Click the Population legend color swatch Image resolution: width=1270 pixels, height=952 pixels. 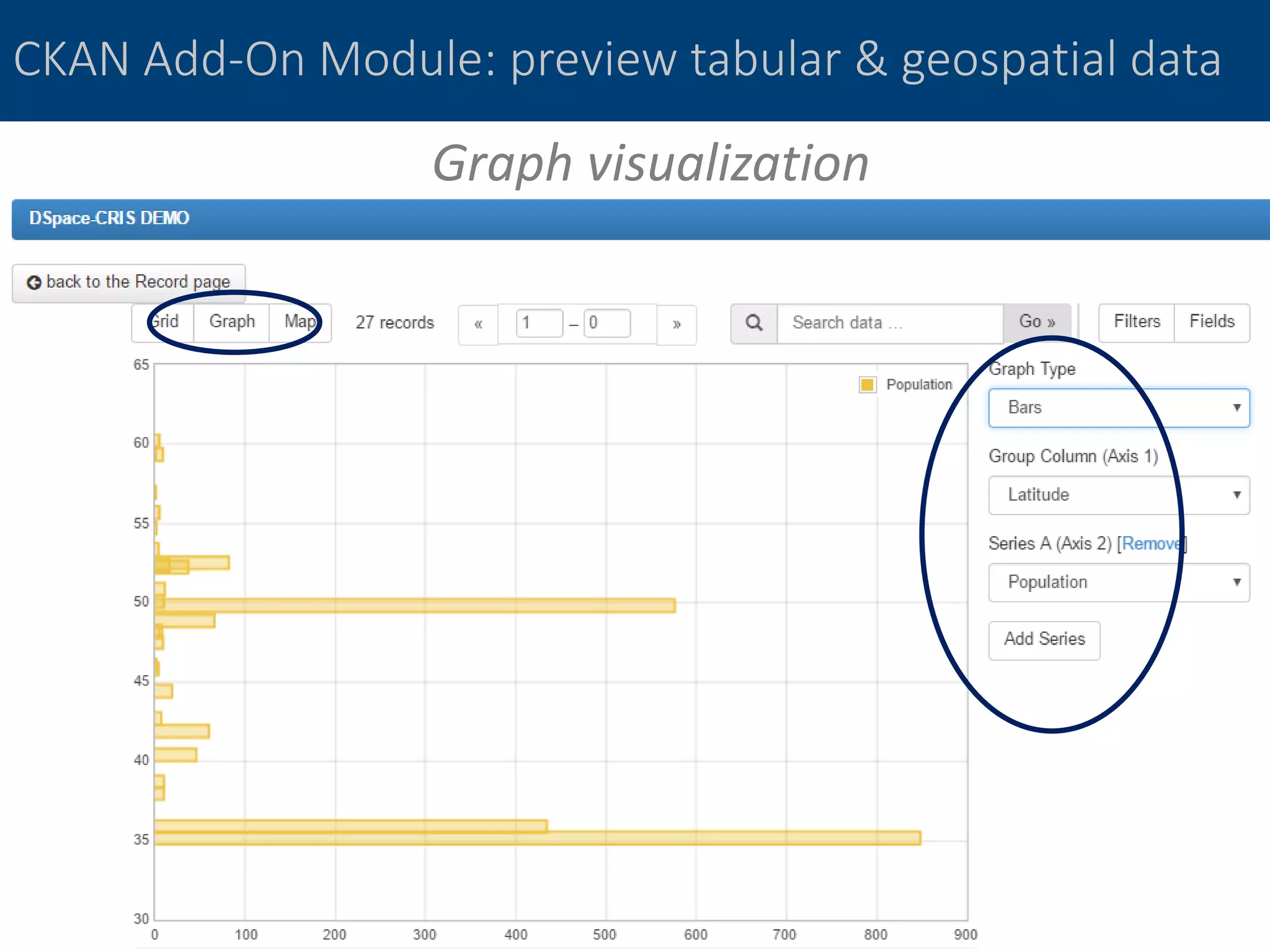pos(868,385)
